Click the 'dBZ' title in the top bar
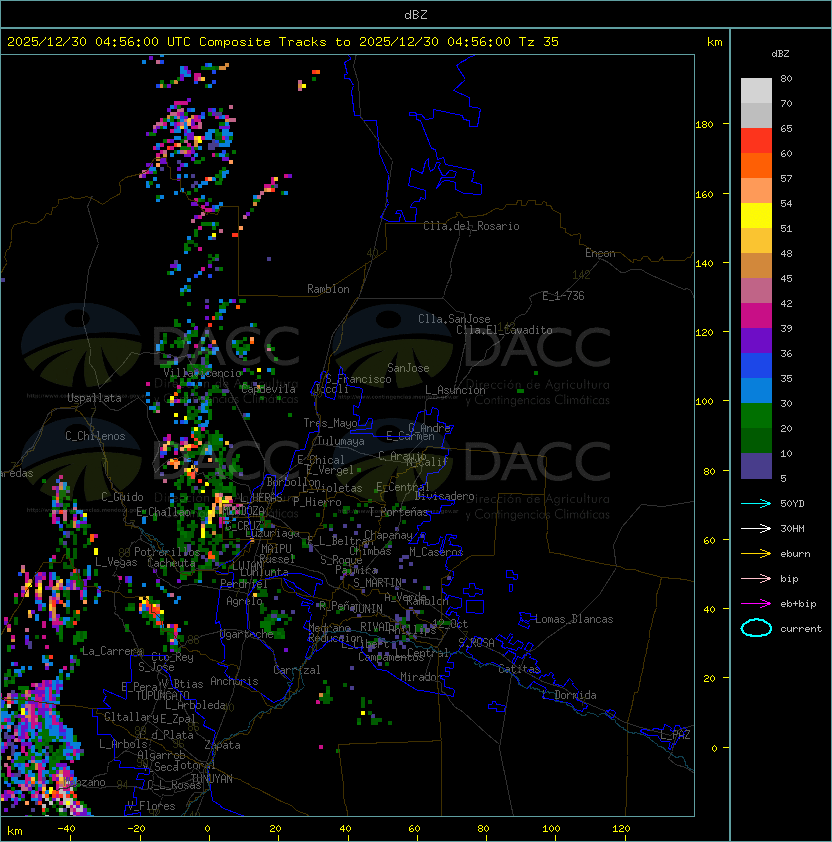This screenshot has width=832, height=842. [x=416, y=15]
